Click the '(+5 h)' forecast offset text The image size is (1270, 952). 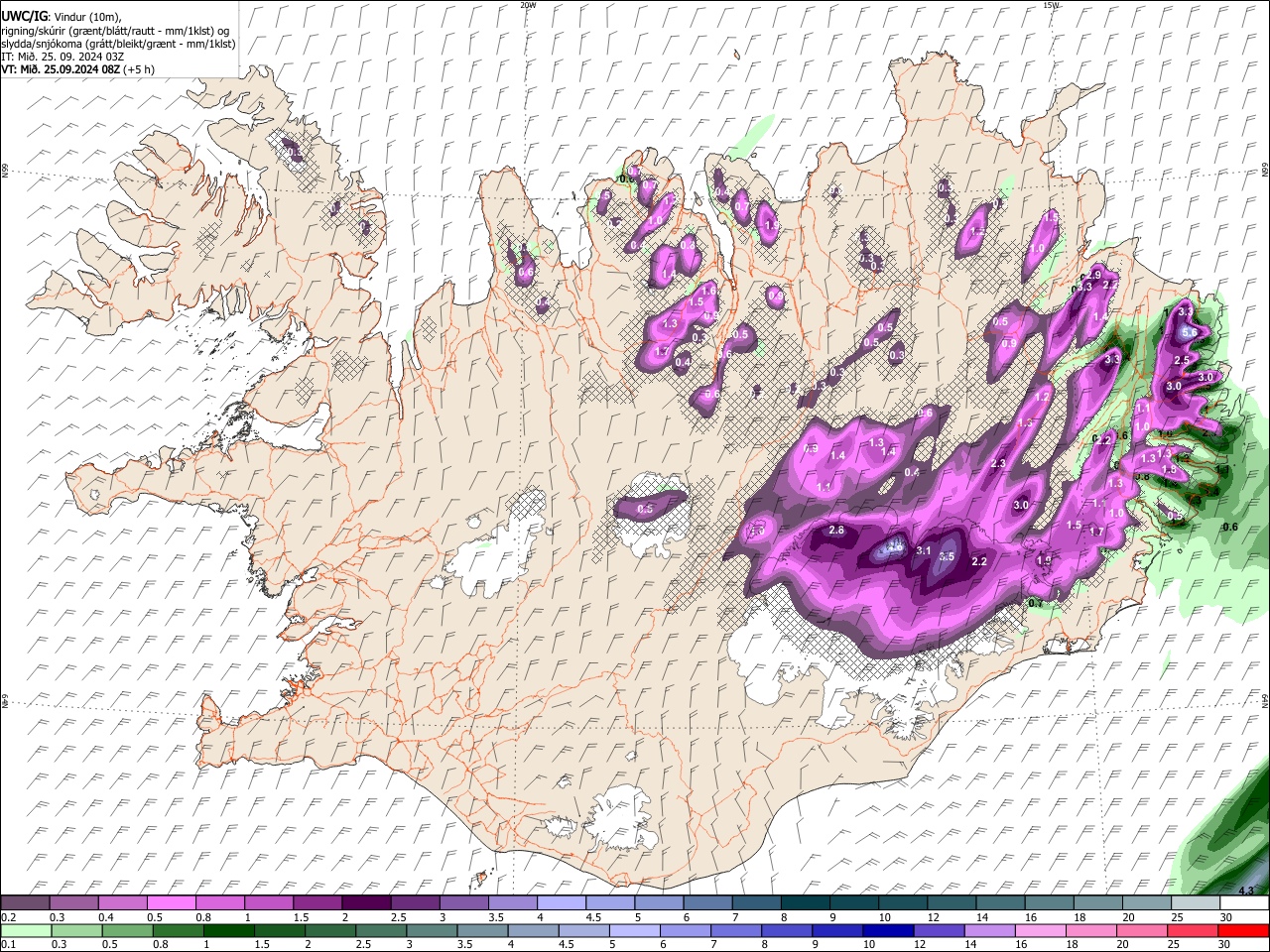click(139, 69)
